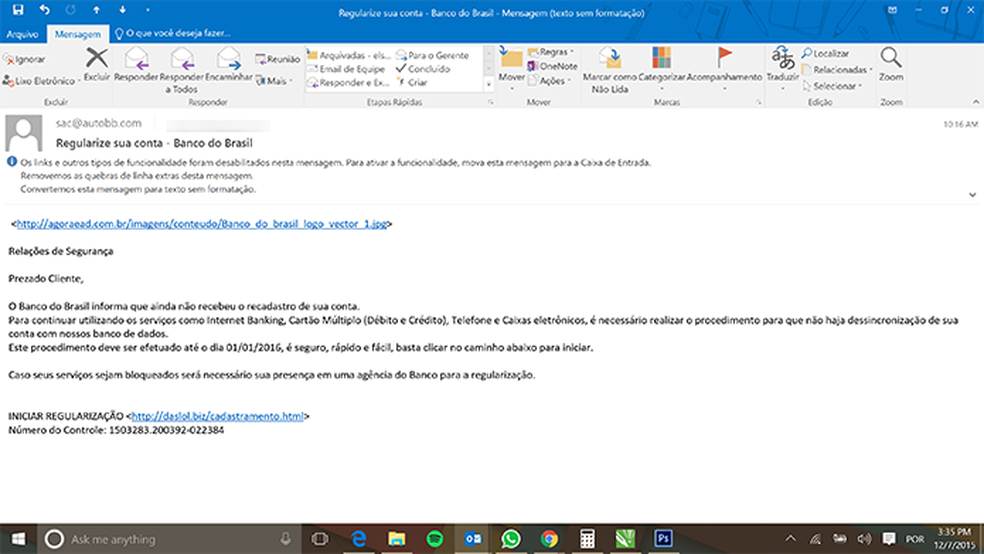Image resolution: width=984 pixels, height=554 pixels.
Task: Open the Windows Start menu
Action: click(x=18, y=539)
